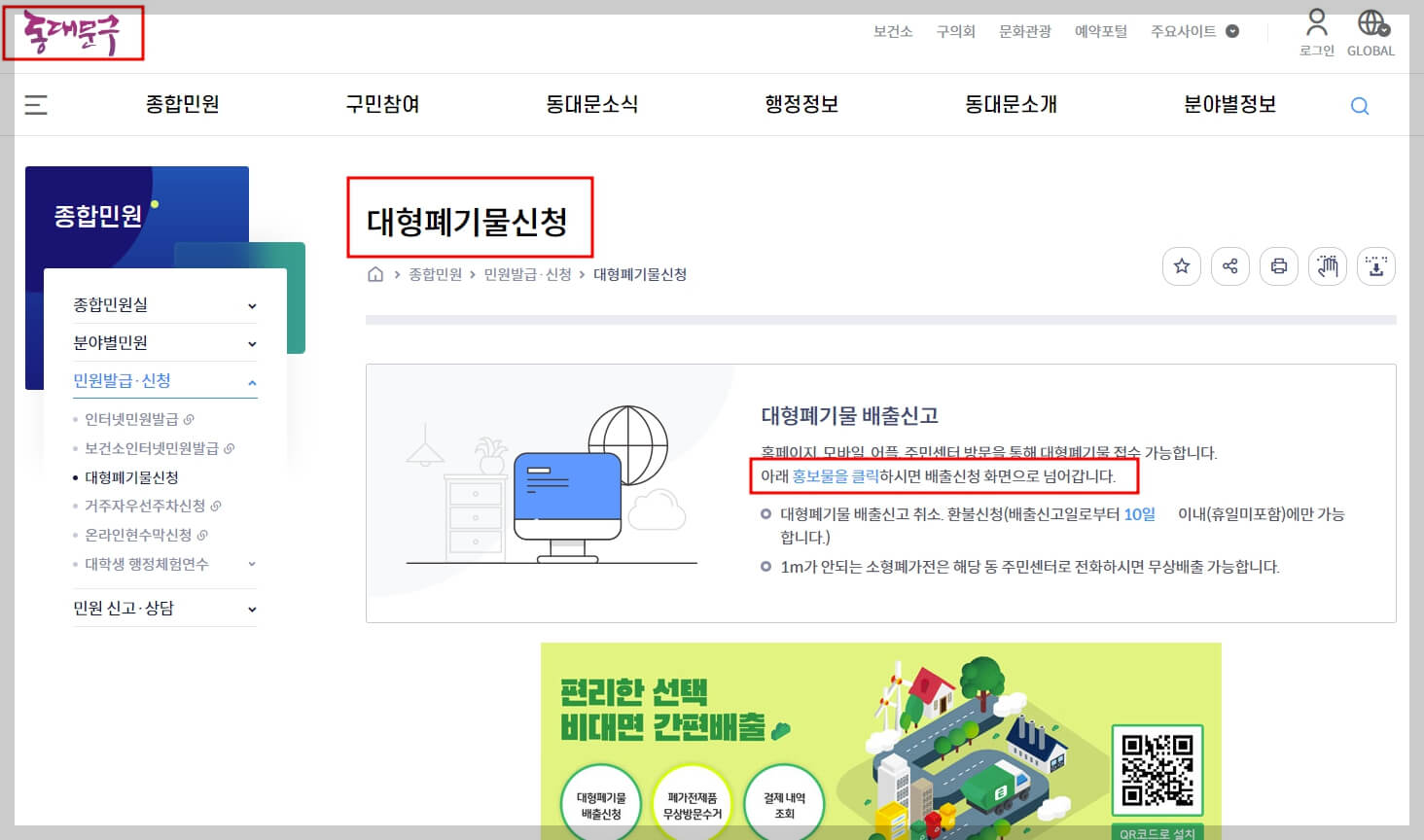Download the page via the scrap icon
Image resolution: width=1424 pixels, height=840 pixels.
[x=1375, y=265]
